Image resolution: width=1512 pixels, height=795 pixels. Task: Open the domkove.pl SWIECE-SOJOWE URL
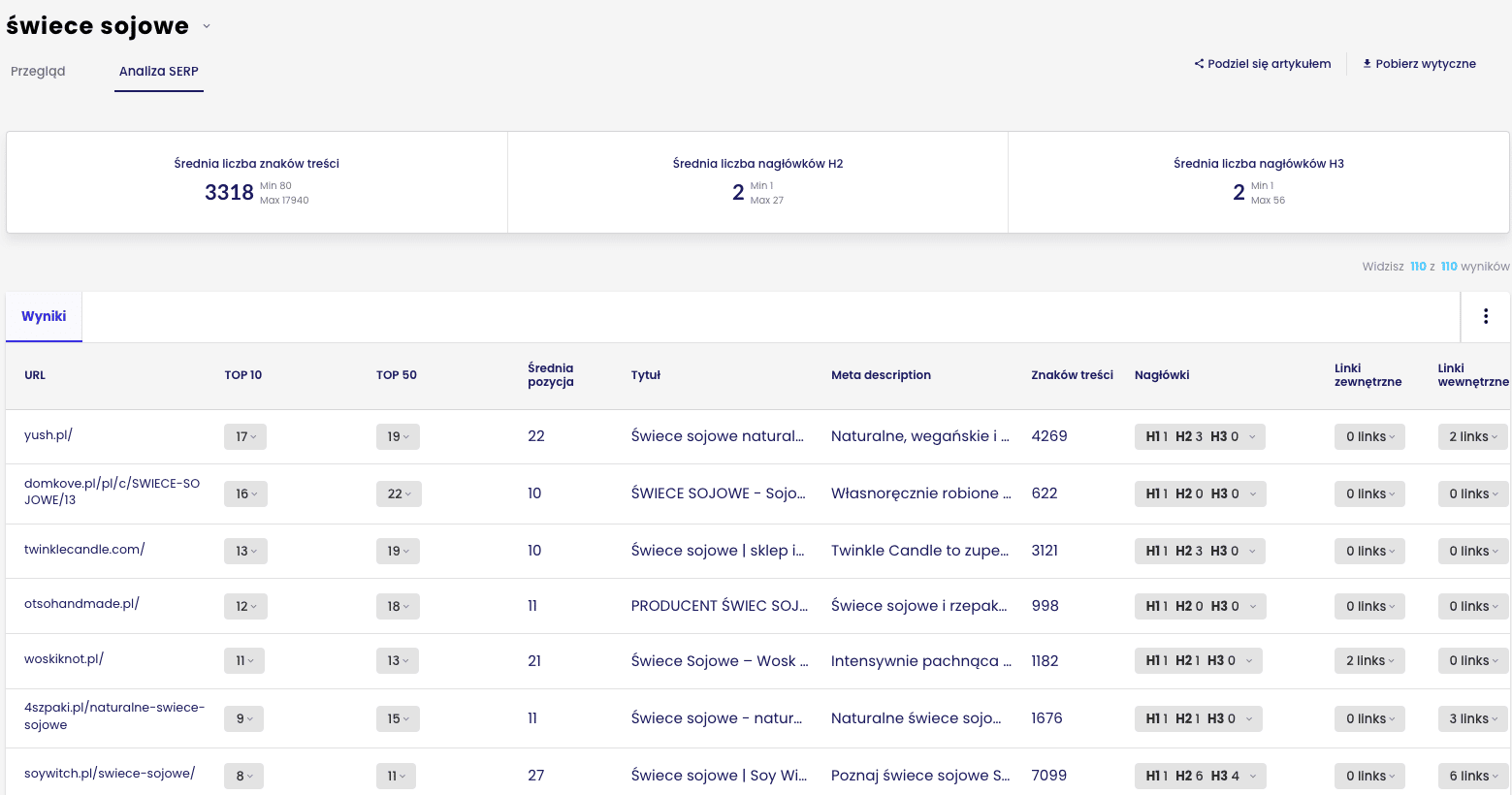click(112, 492)
